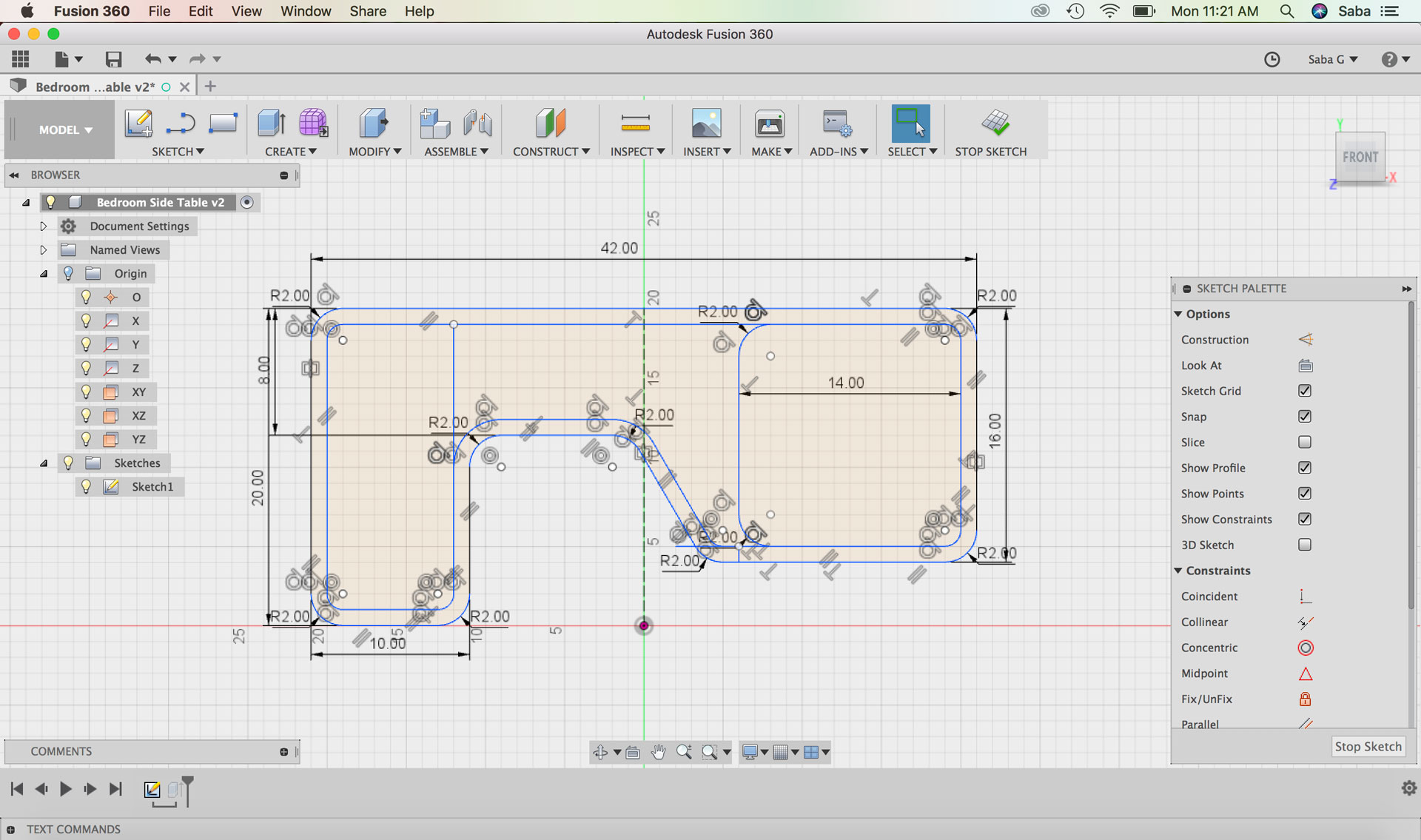The height and width of the screenshot is (840, 1421).
Task: Expand the Document Settings tree node
Action: (x=43, y=226)
